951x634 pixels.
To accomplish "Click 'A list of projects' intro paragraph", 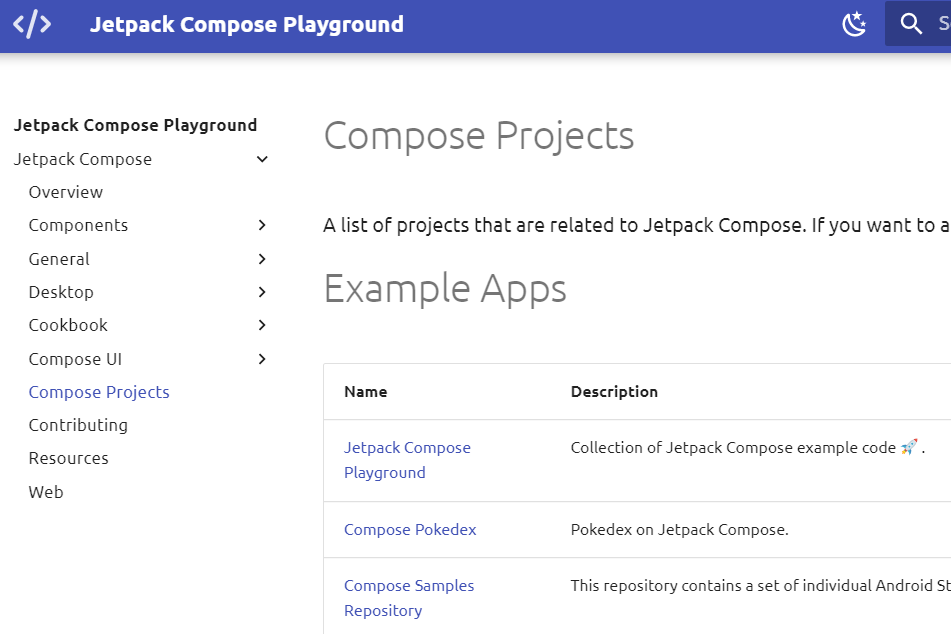I will click(x=636, y=225).
